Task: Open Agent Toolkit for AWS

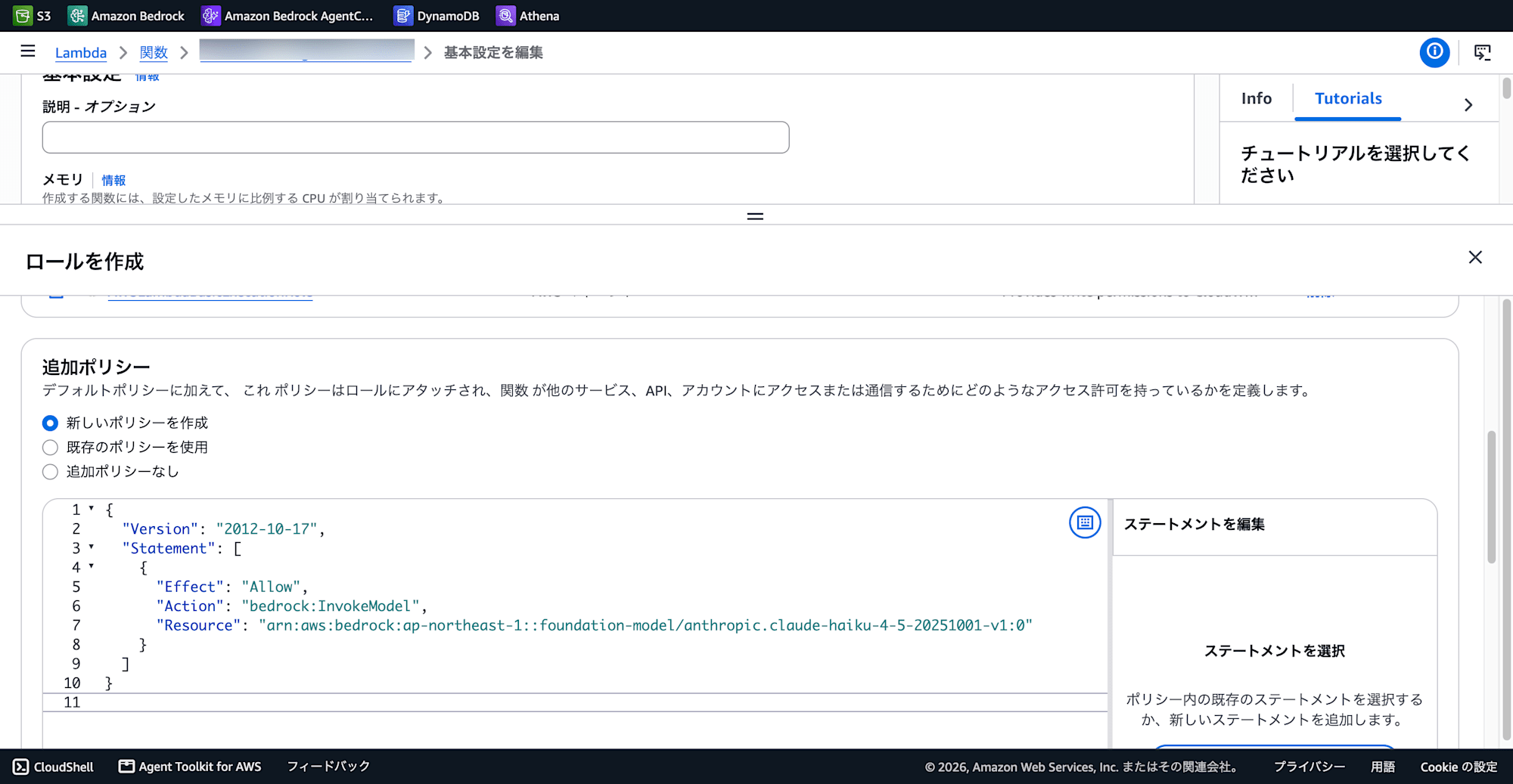Action: (190, 767)
